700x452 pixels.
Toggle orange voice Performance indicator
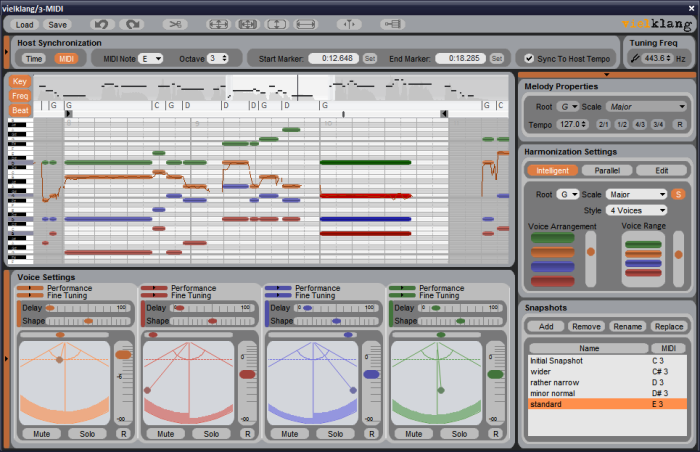pos(30,288)
